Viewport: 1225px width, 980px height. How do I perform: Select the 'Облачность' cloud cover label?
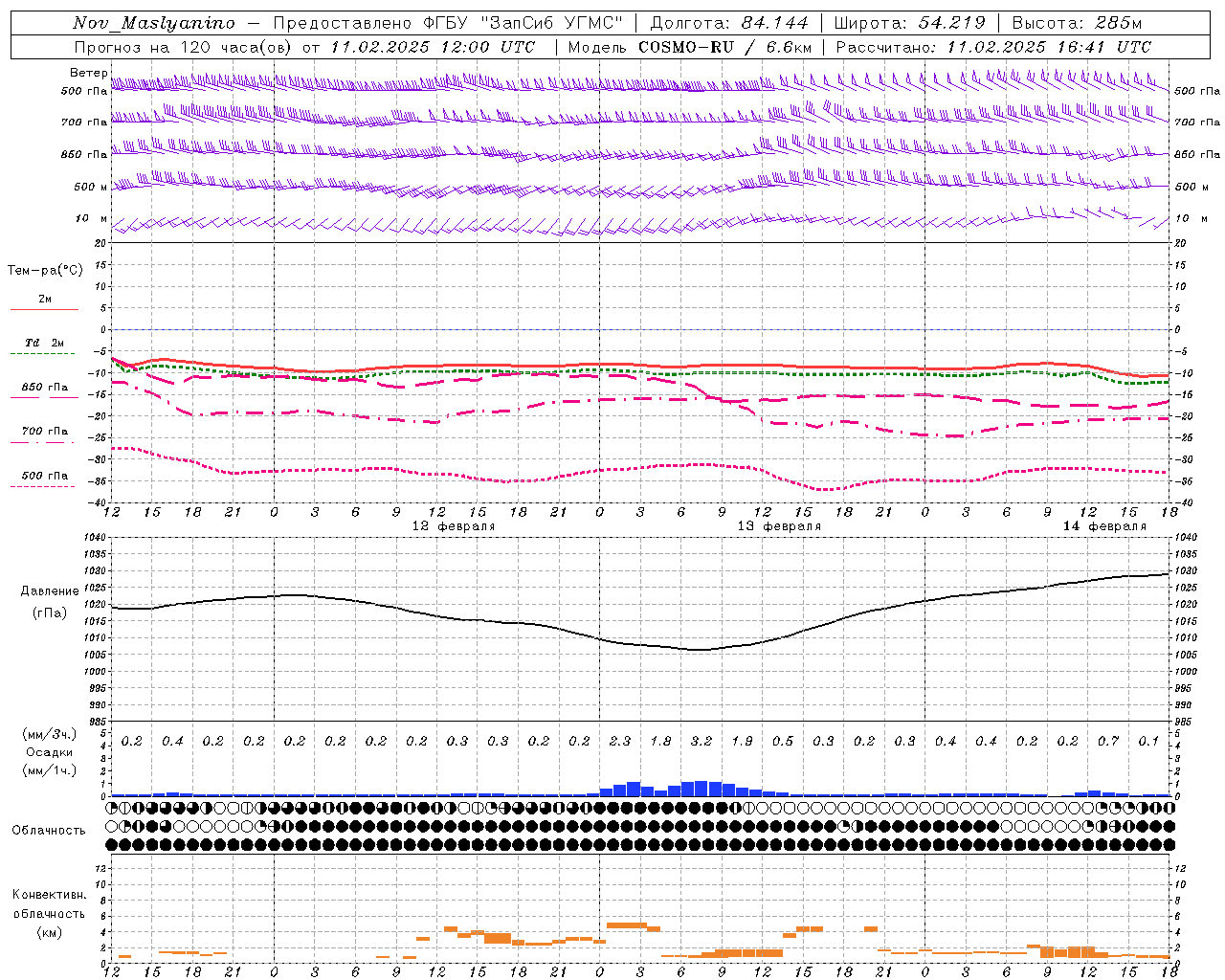pyautogui.click(x=49, y=831)
